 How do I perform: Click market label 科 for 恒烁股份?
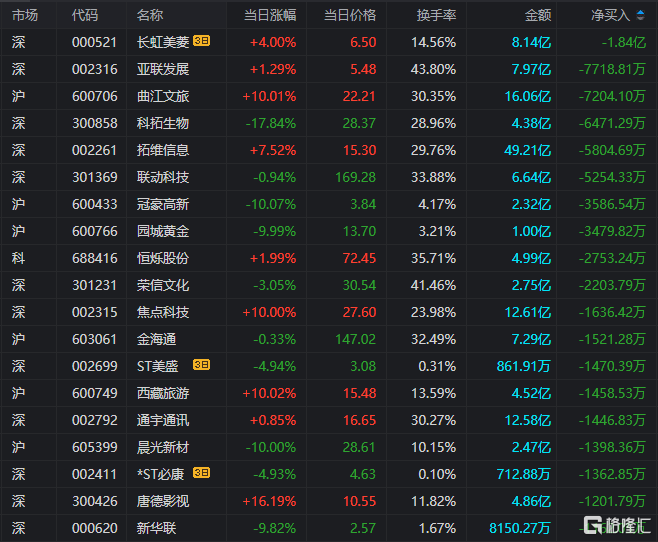pos(18,258)
